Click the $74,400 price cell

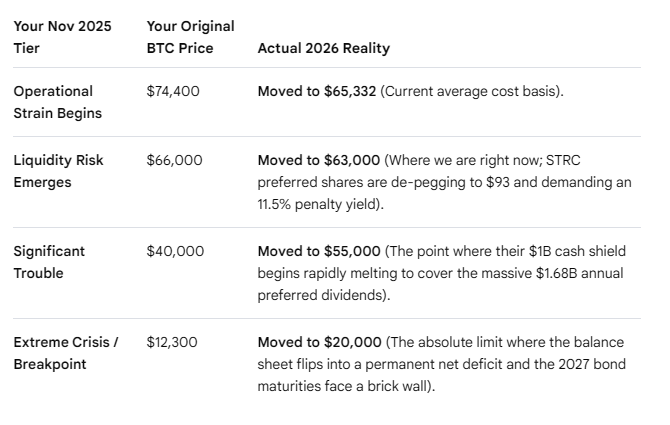[173, 91]
